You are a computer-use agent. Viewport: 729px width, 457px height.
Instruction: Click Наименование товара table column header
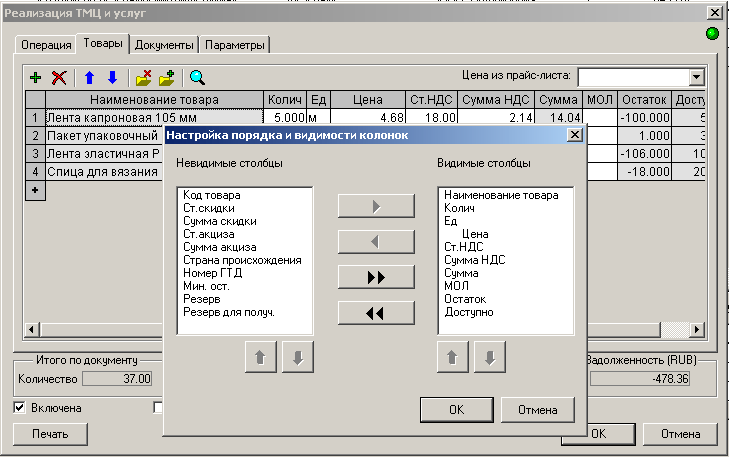coord(154,100)
